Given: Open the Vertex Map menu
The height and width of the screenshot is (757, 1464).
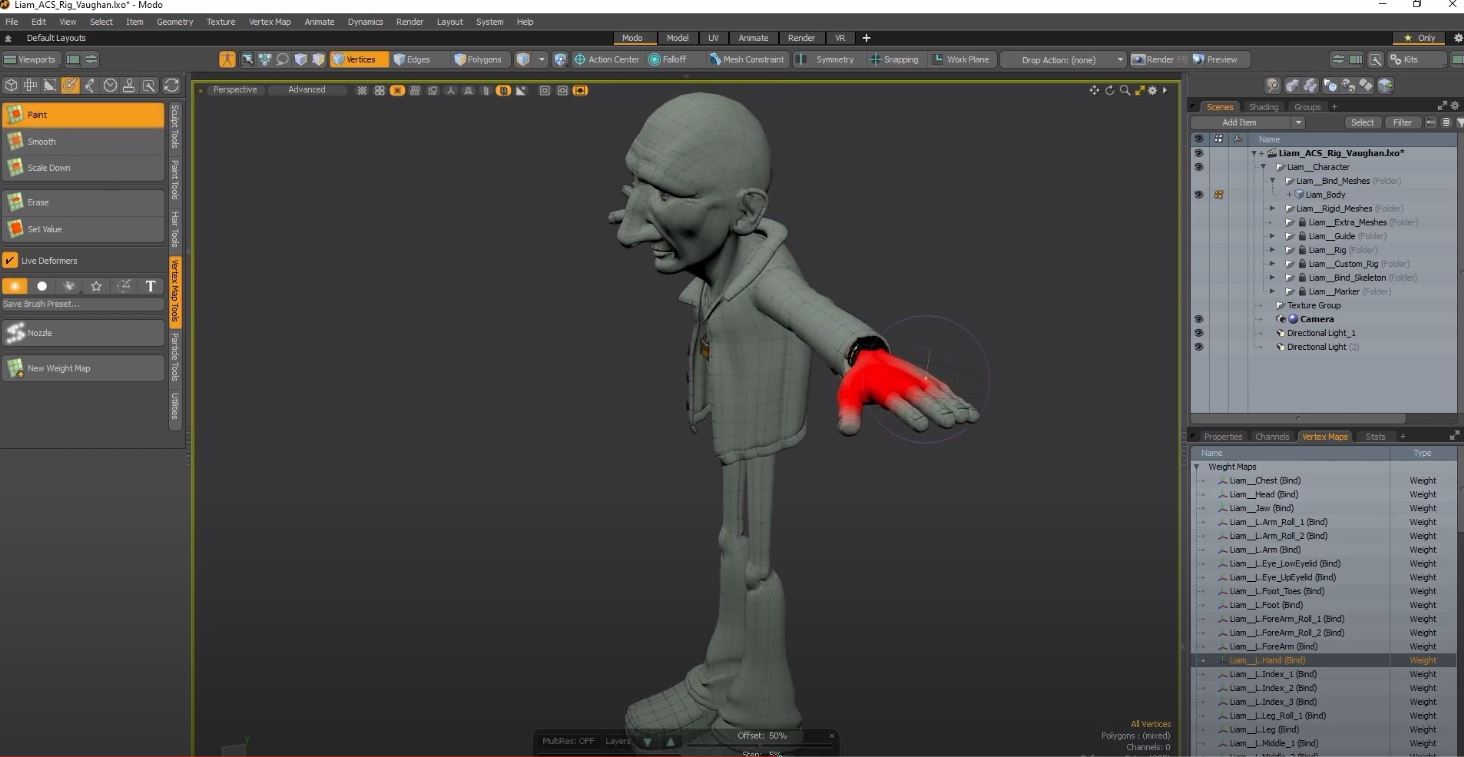Looking at the screenshot, I should pyautogui.click(x=269, y=21).
